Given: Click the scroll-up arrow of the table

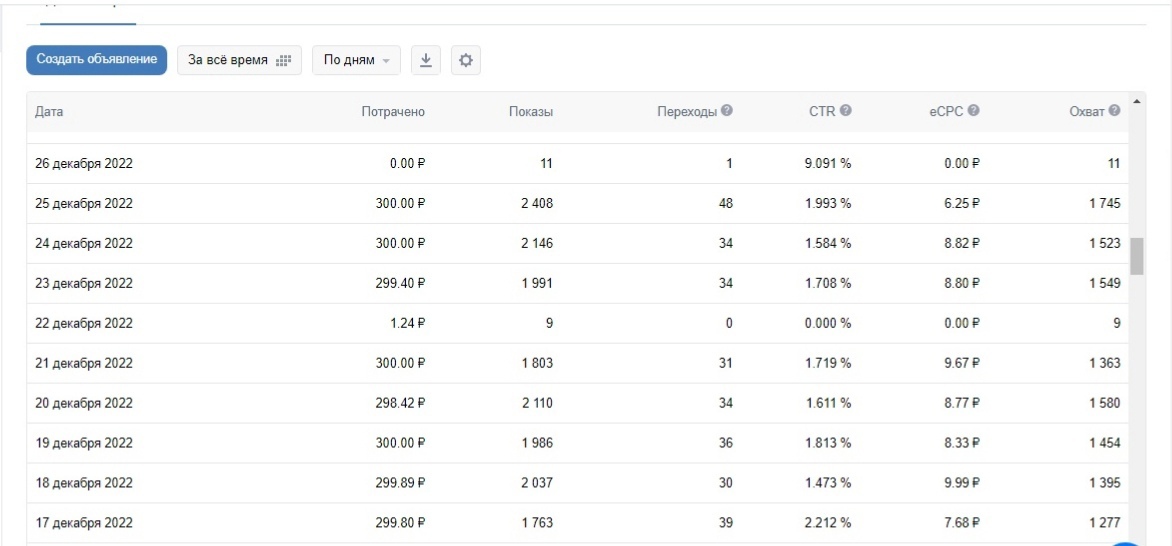Looking at the screenshot, I should point(1137,101).
